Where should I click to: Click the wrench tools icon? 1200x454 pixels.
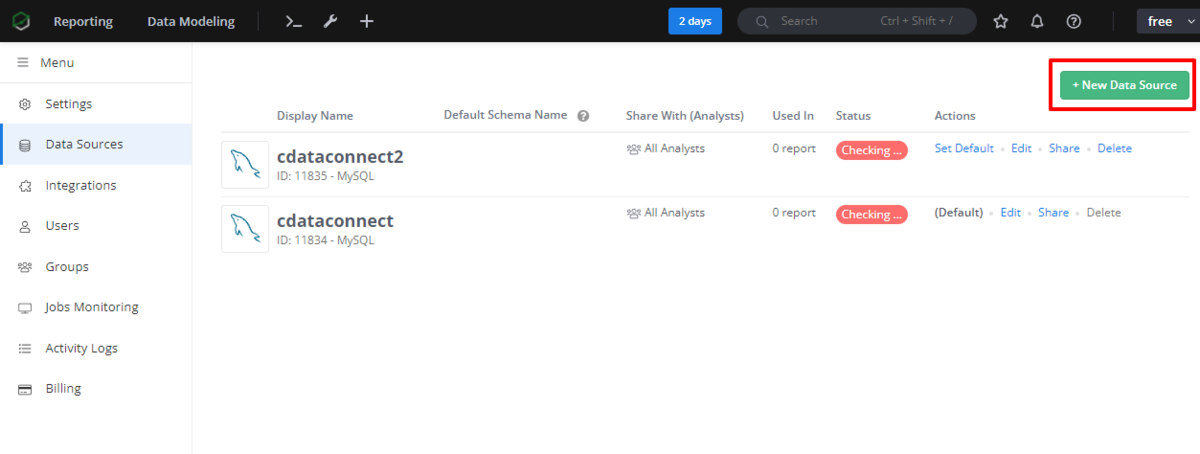330,21
